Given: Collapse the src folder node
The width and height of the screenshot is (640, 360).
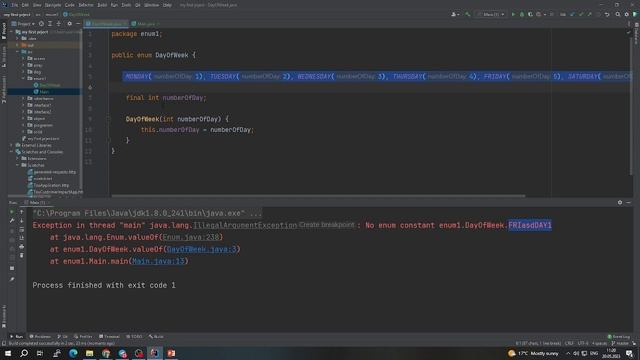Looking at the screenshot, I should [18, 52].
